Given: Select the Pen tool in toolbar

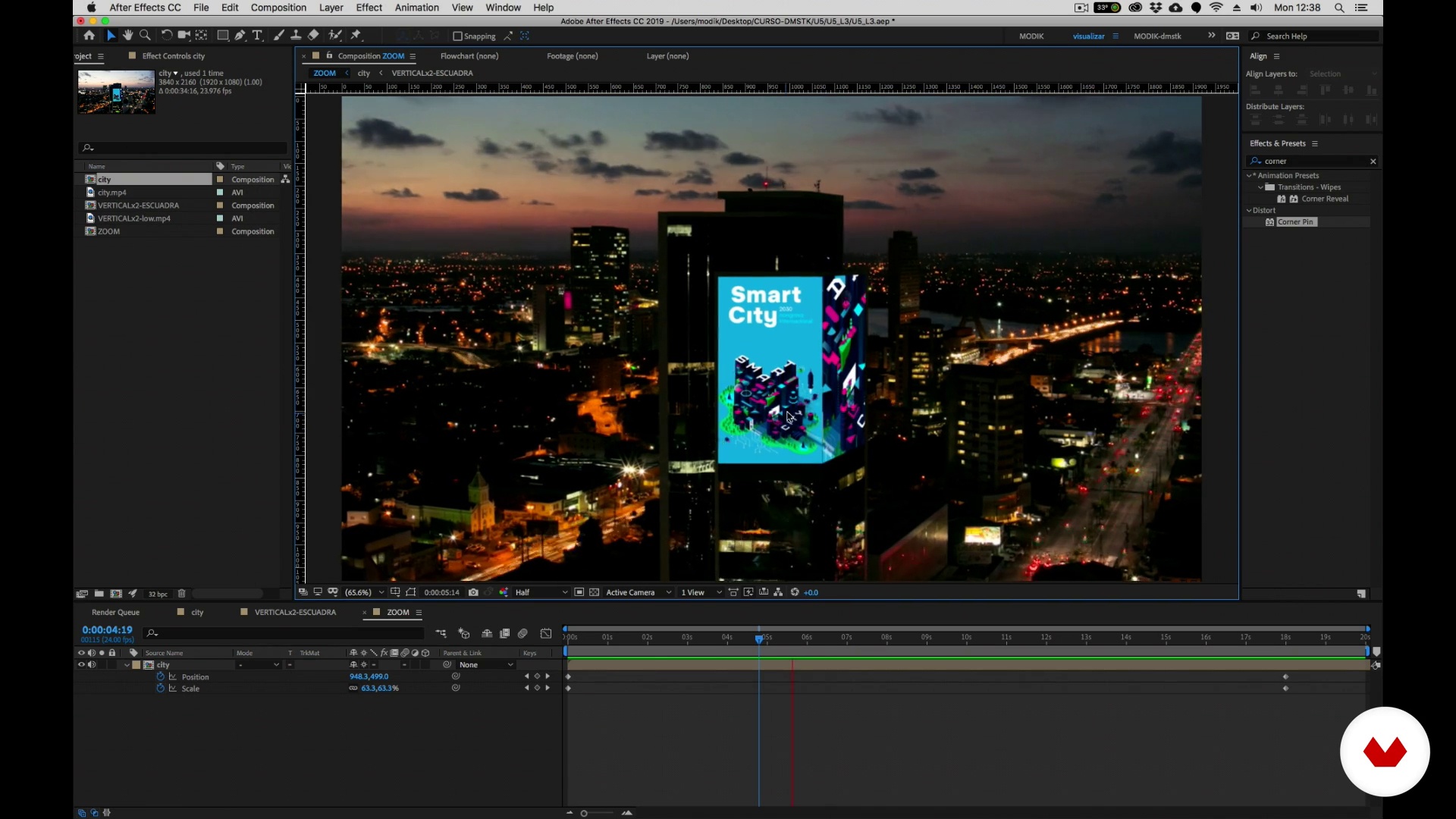Looking at the screenshot, I should [x=240, y=36].
